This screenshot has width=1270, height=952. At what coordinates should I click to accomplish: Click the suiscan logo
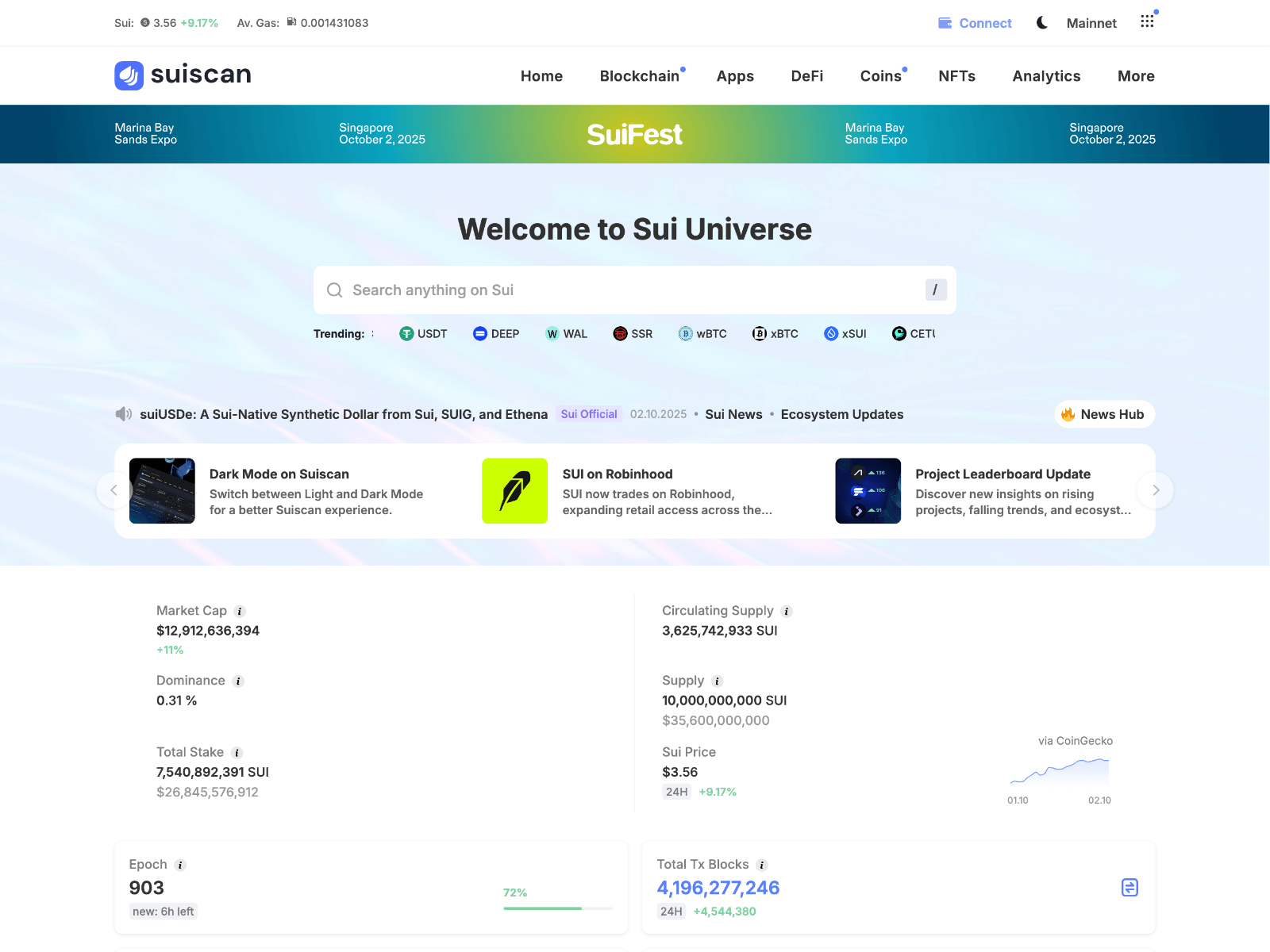[183, 75]
